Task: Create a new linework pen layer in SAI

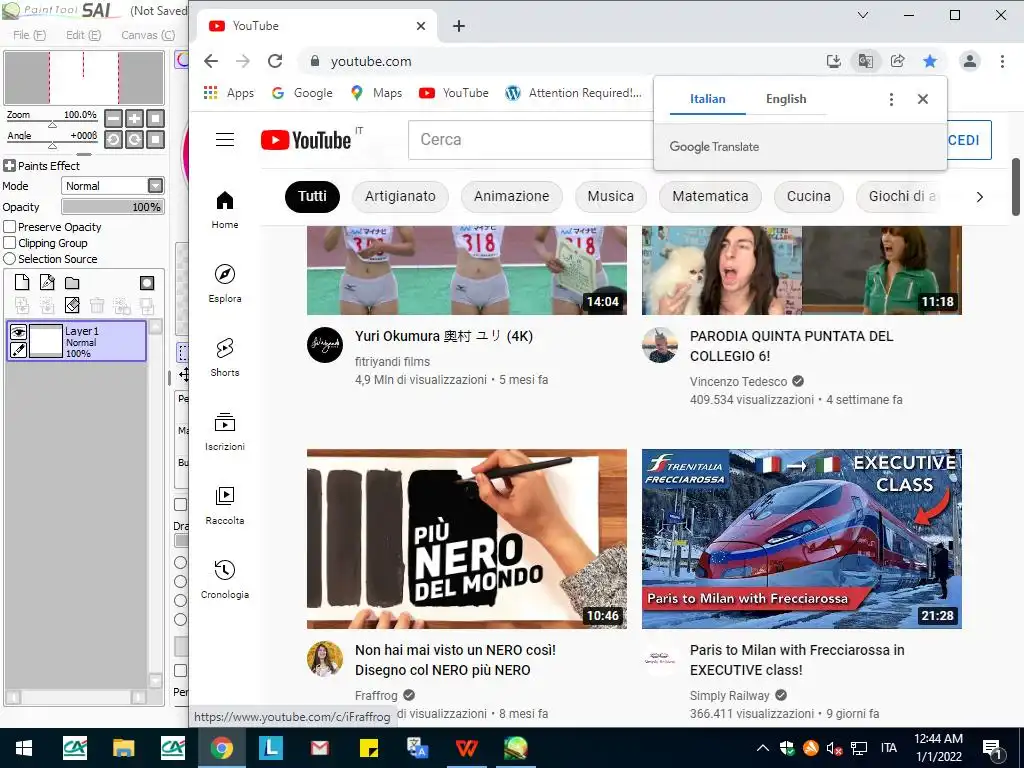Action: pos(47,282)
